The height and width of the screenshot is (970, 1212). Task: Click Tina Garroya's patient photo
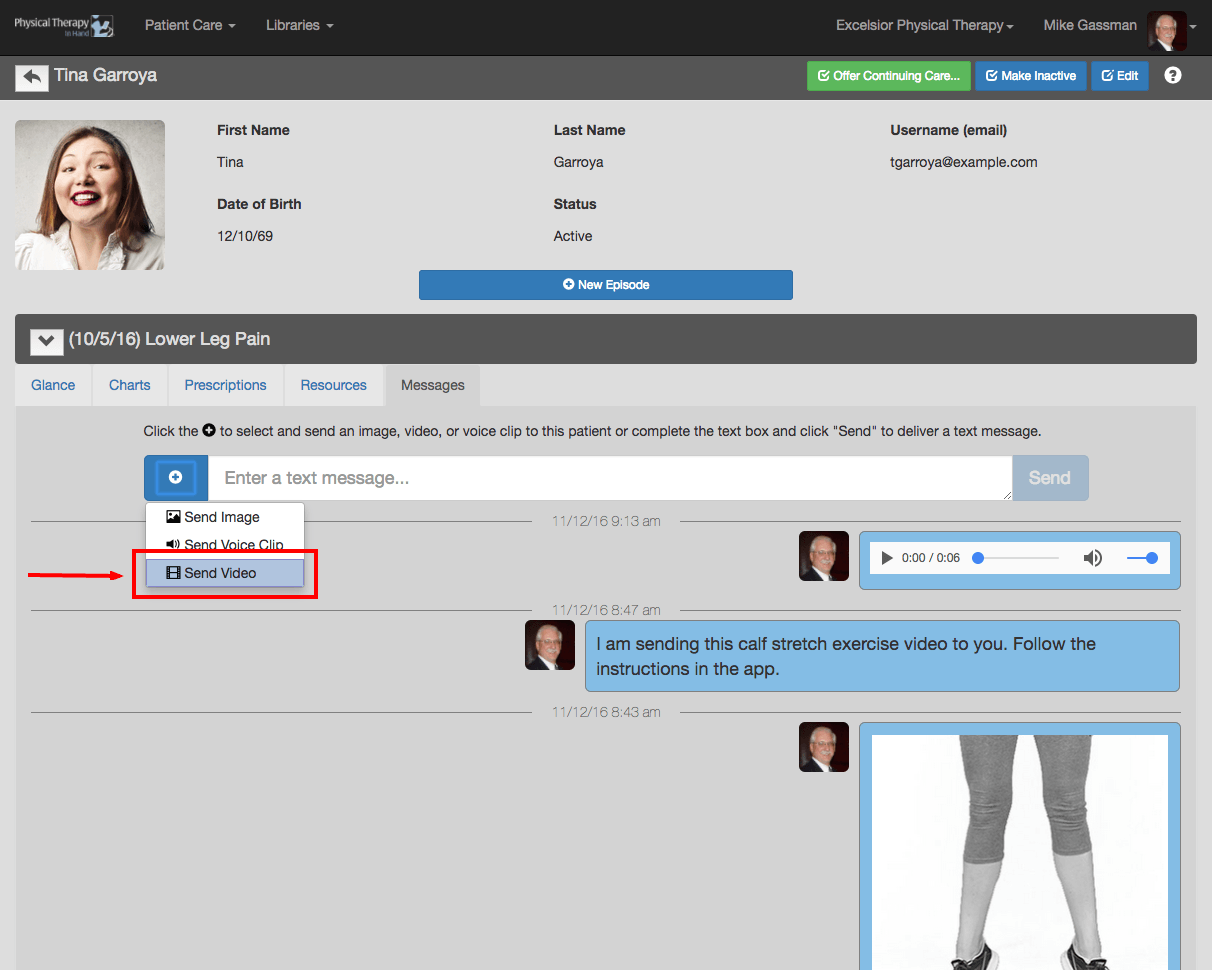(90, 195)
